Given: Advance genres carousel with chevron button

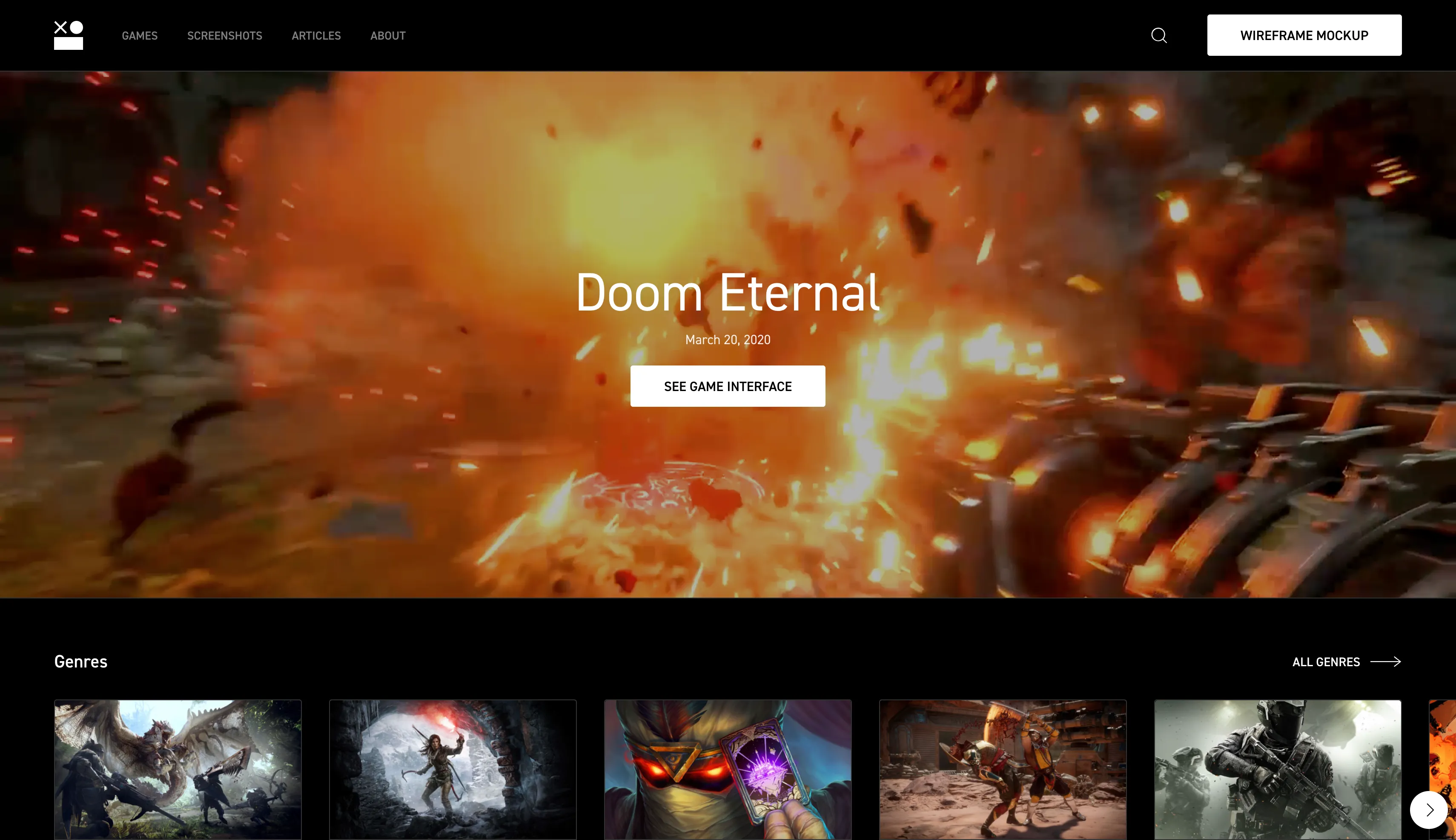Looking at the screenshot, I should point(1428,809).
